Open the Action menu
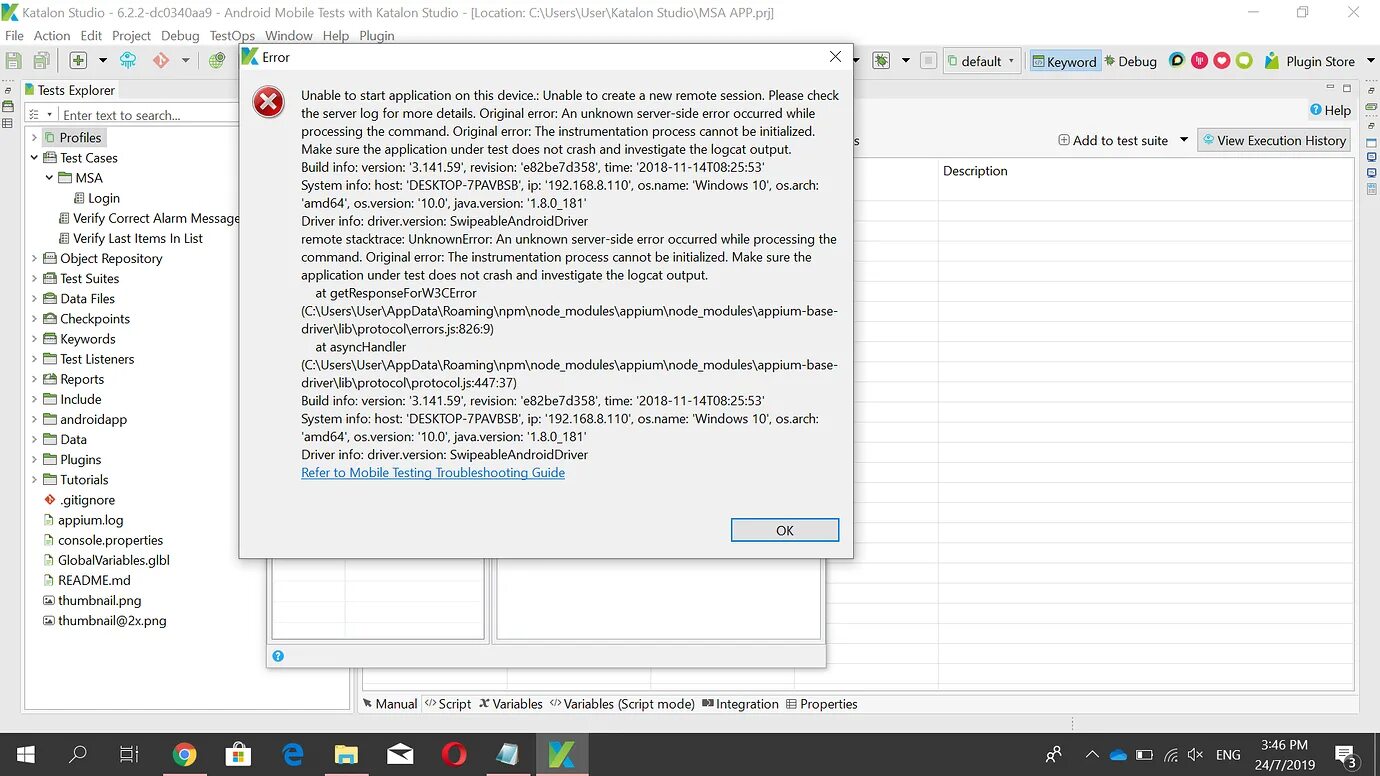 click(x=52, y=35)
